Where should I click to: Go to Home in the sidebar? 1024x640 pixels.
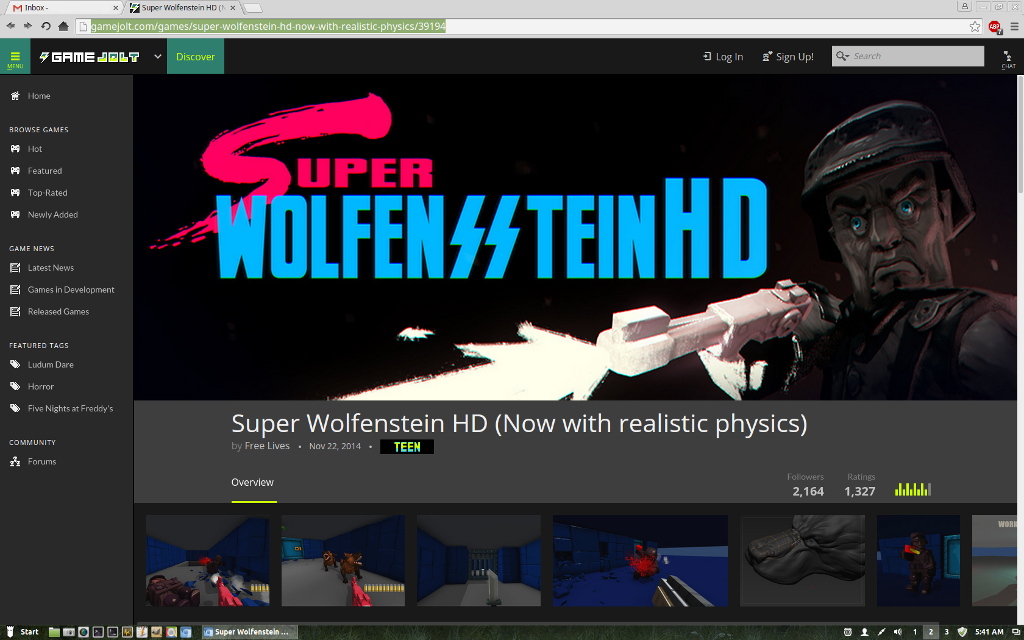coord(39,96)
